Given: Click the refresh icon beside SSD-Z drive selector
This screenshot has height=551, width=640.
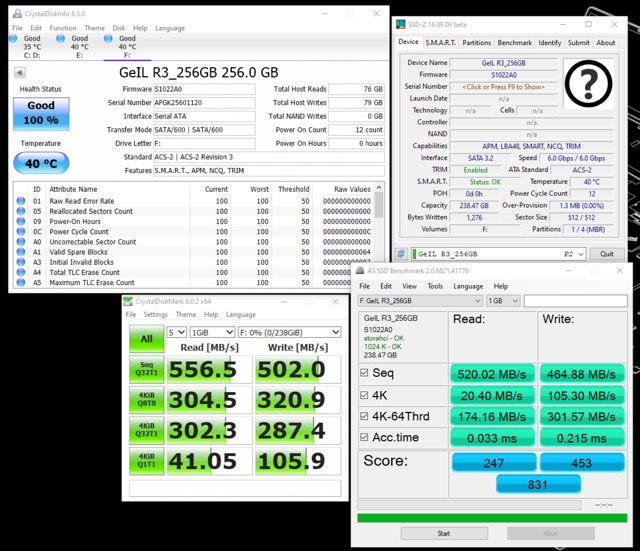Looking at the screenshot, I should (x=402, y=254).
